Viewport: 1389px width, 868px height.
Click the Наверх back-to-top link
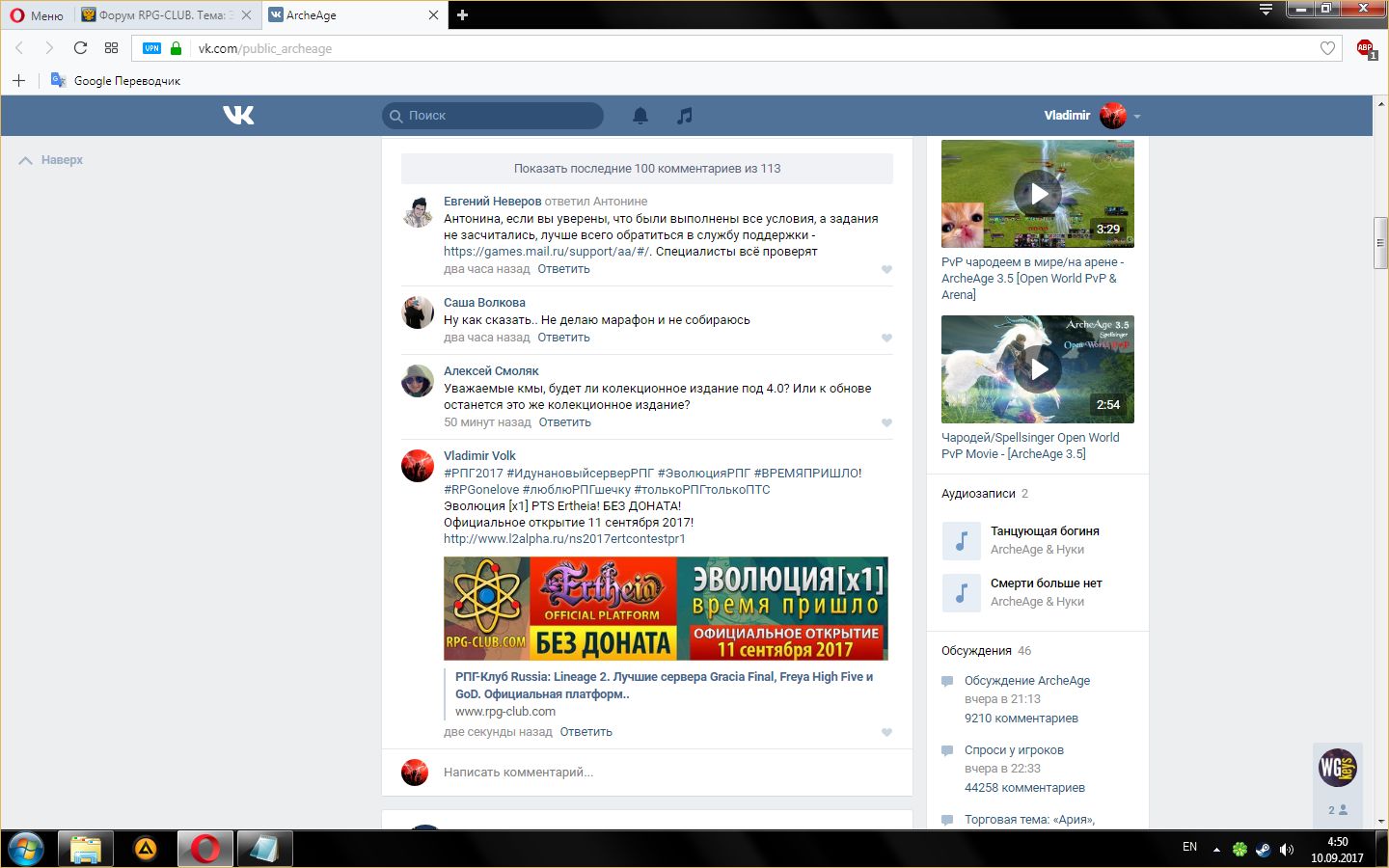click(51, 160)
